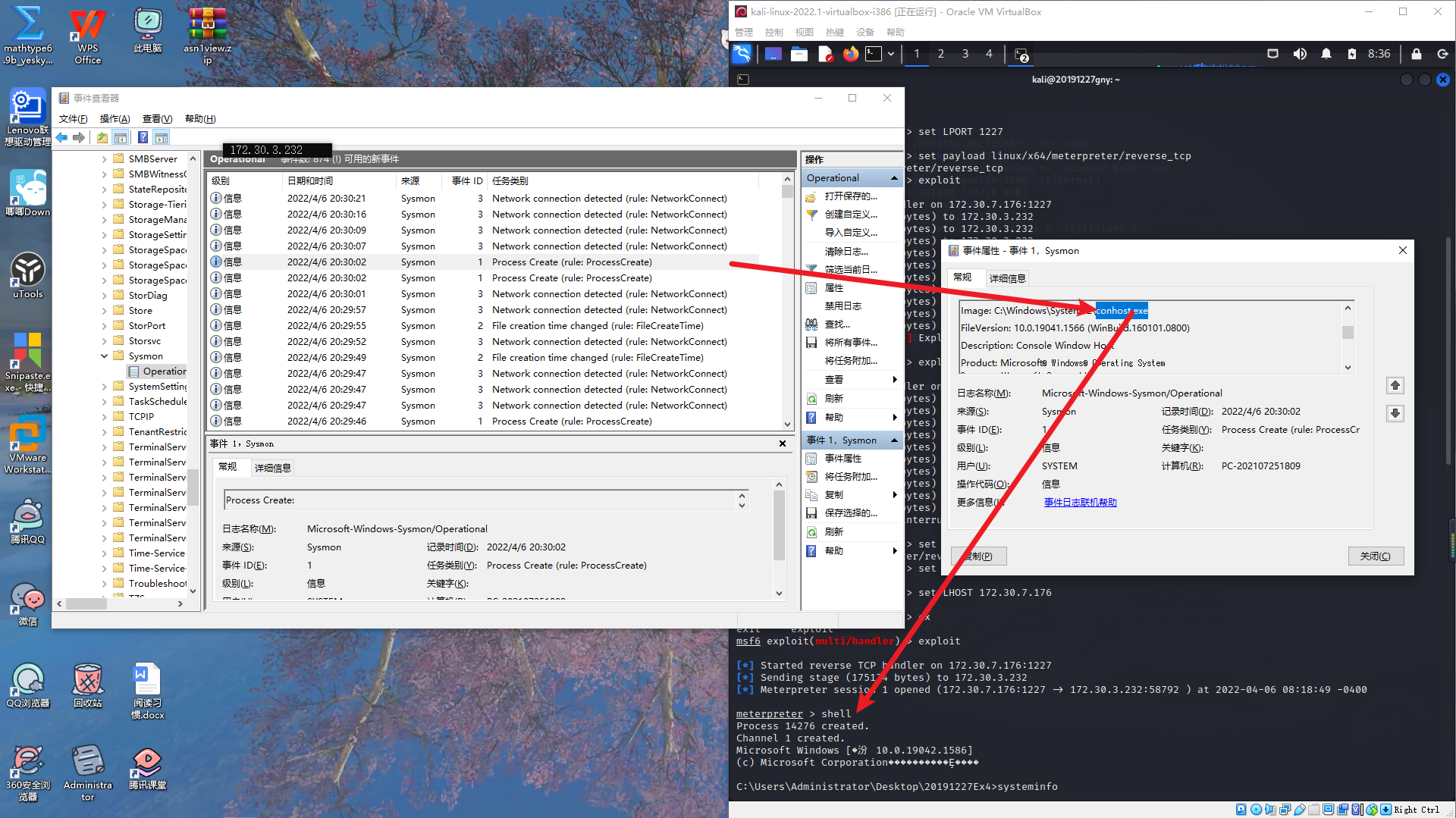Screen dimensions: 1456x818
Task: Select the 20:29:46 Process Create event row
Action: pos(483,422)
